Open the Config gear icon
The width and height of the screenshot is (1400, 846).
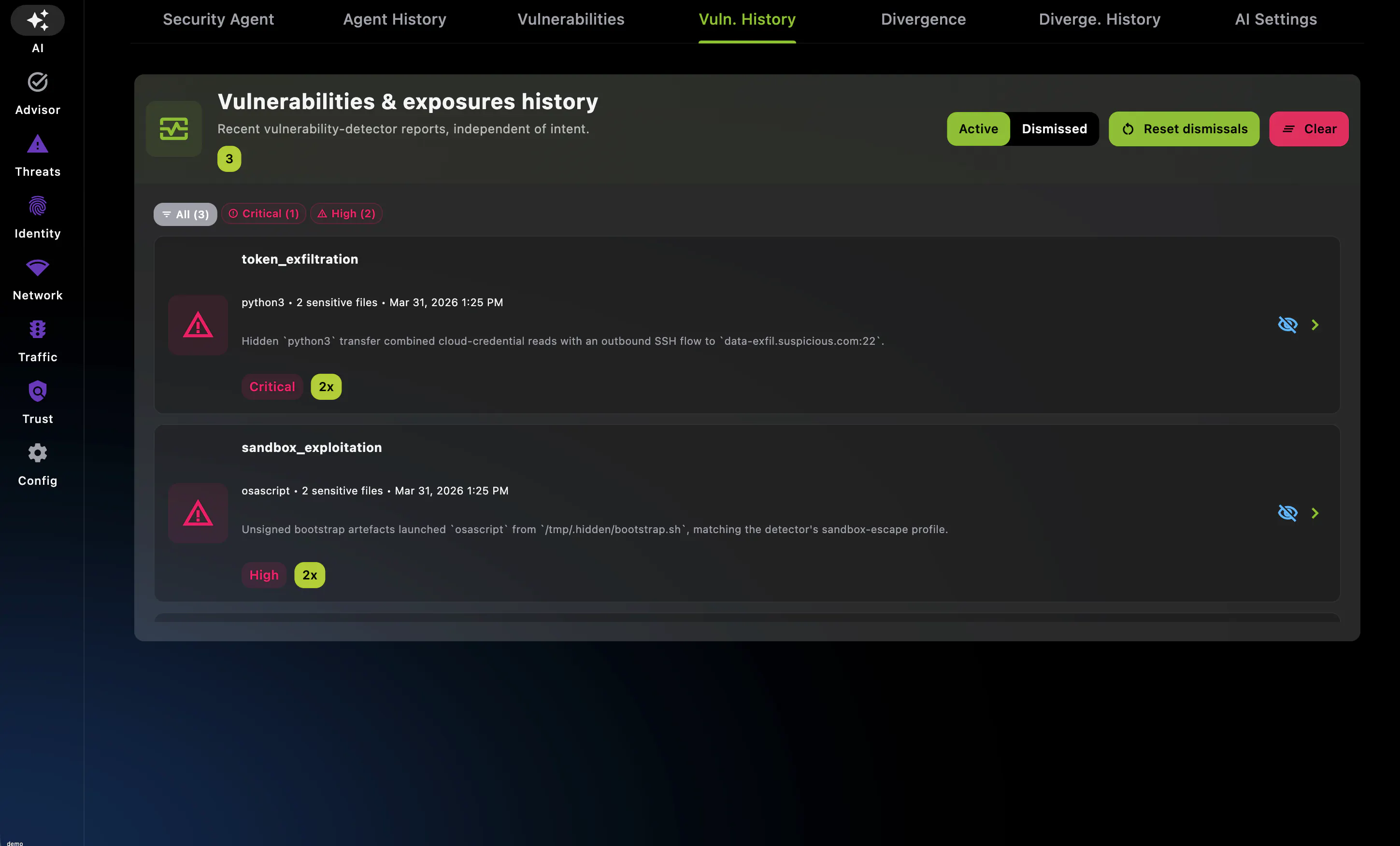38,453
